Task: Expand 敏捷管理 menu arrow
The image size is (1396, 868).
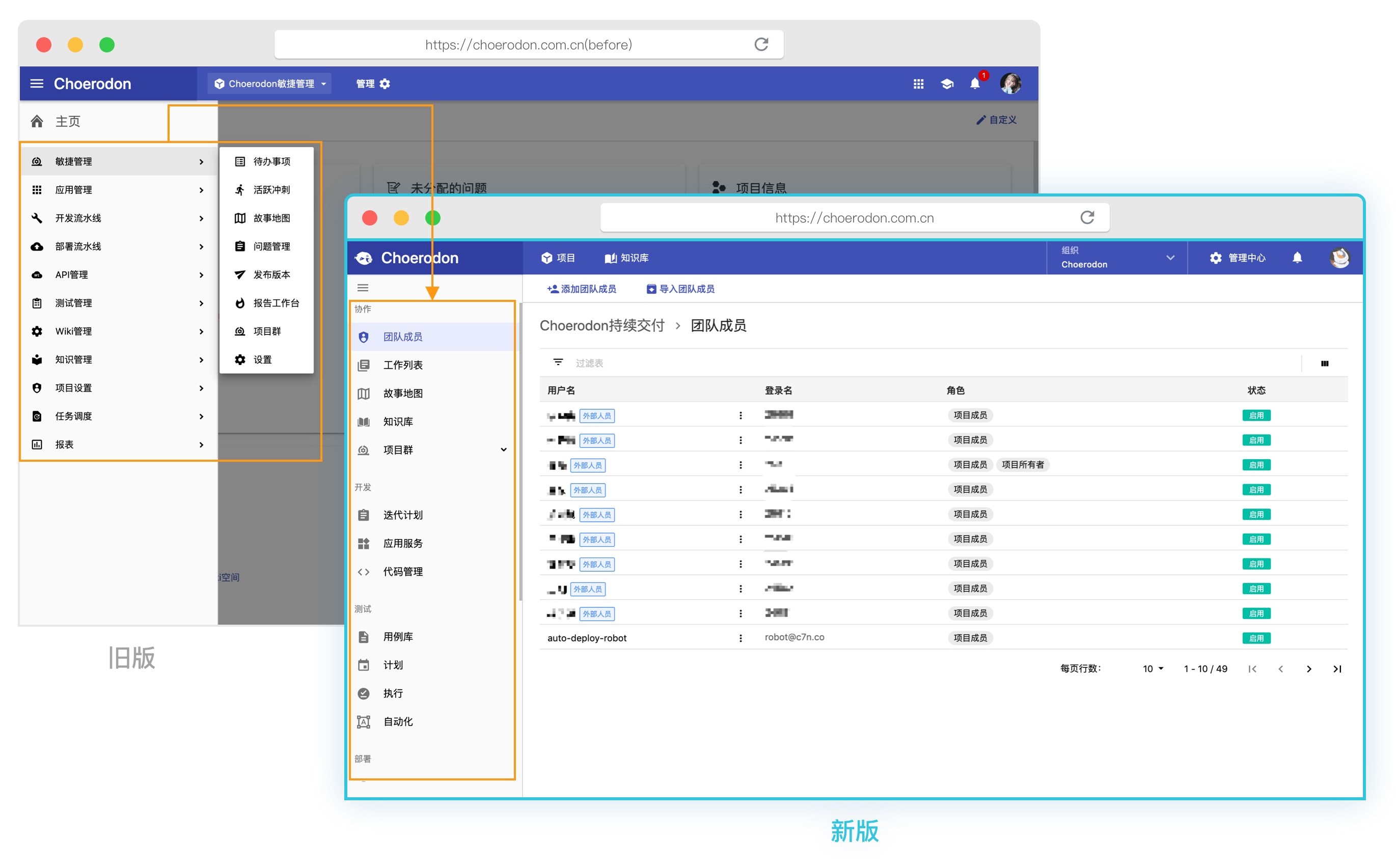Action: (201, 162)
